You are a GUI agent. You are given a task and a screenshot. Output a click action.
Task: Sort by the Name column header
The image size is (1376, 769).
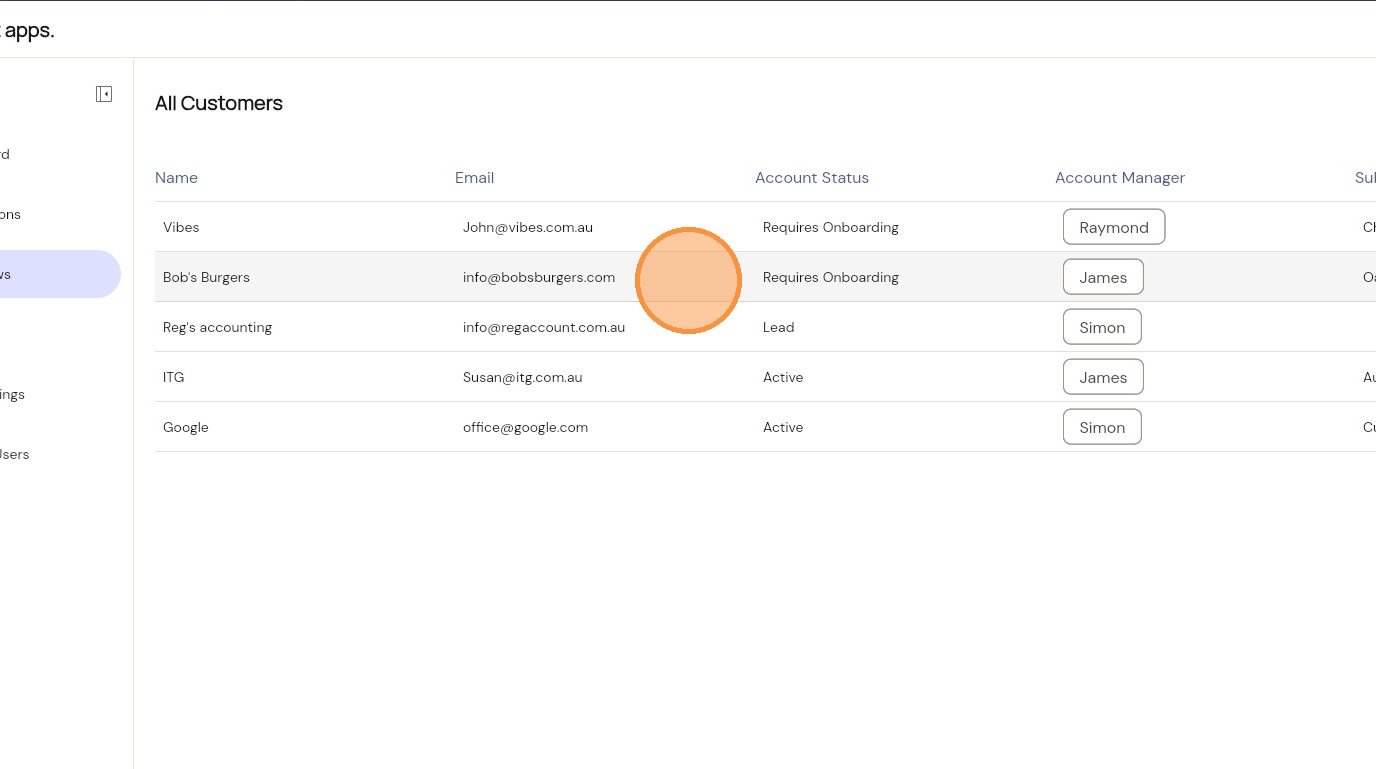(176, 178)
